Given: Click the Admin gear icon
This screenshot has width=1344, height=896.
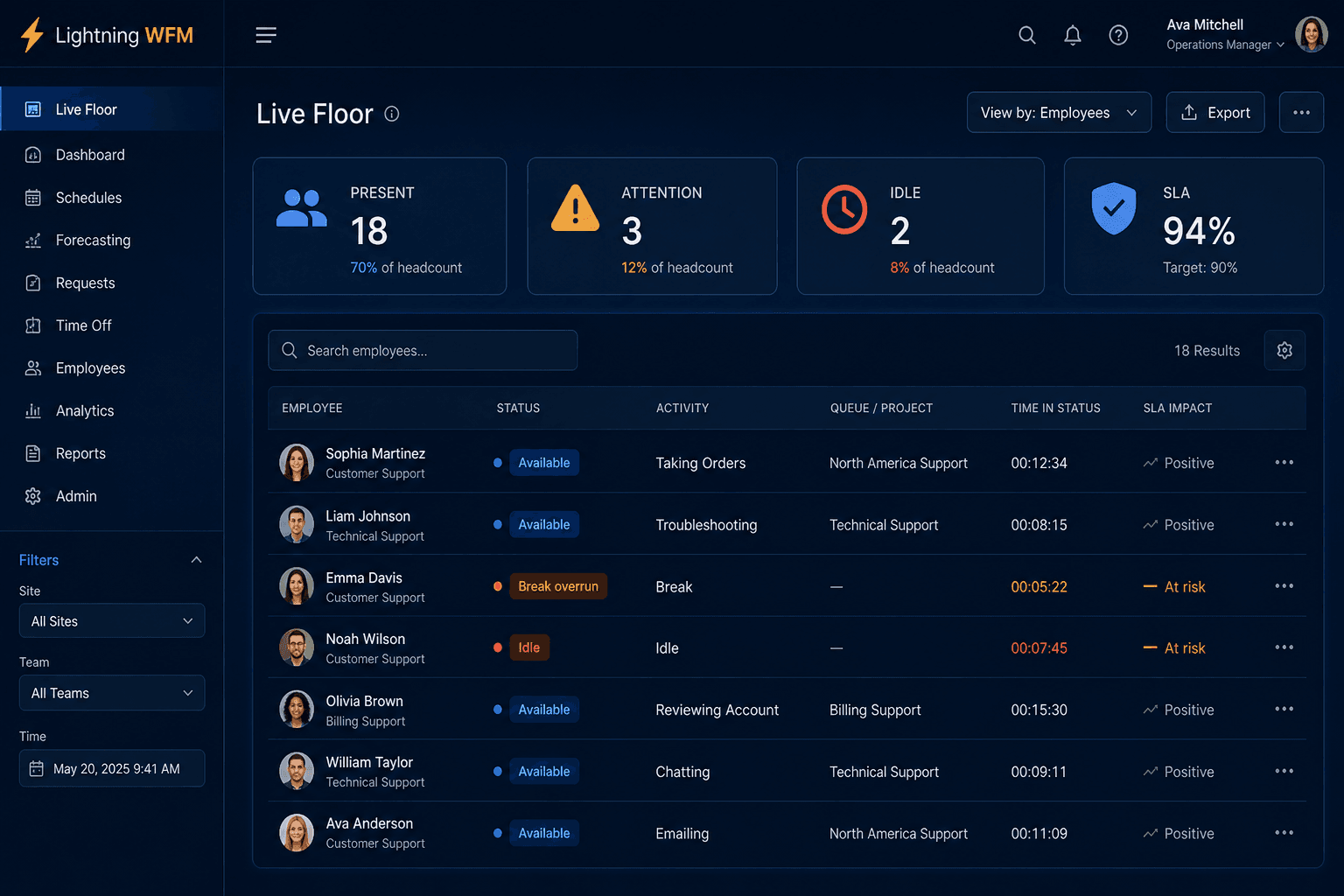Looking at the screenshot, I should (33, 496).
